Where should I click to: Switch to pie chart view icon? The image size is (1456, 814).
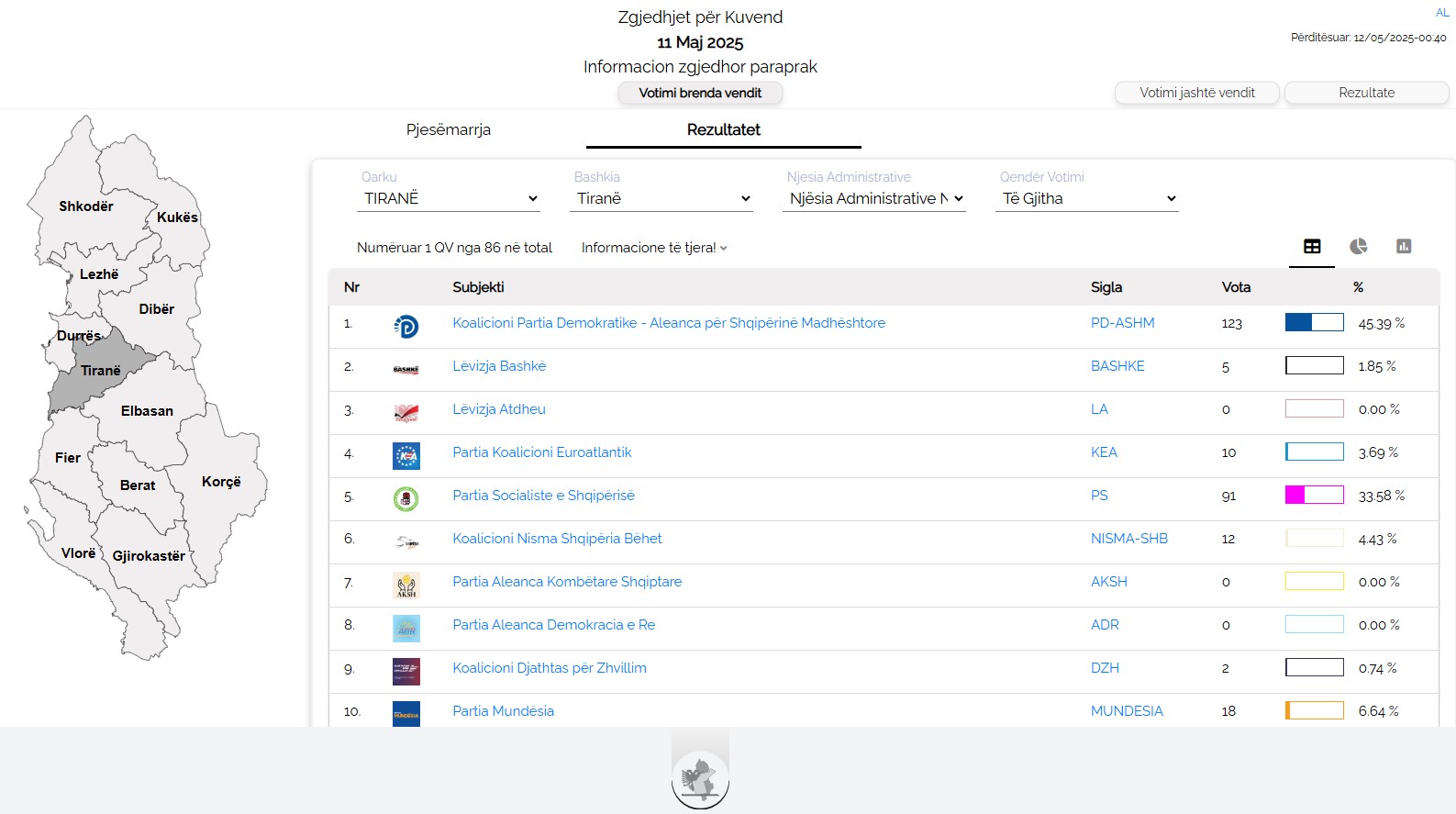pos(1358,246)
